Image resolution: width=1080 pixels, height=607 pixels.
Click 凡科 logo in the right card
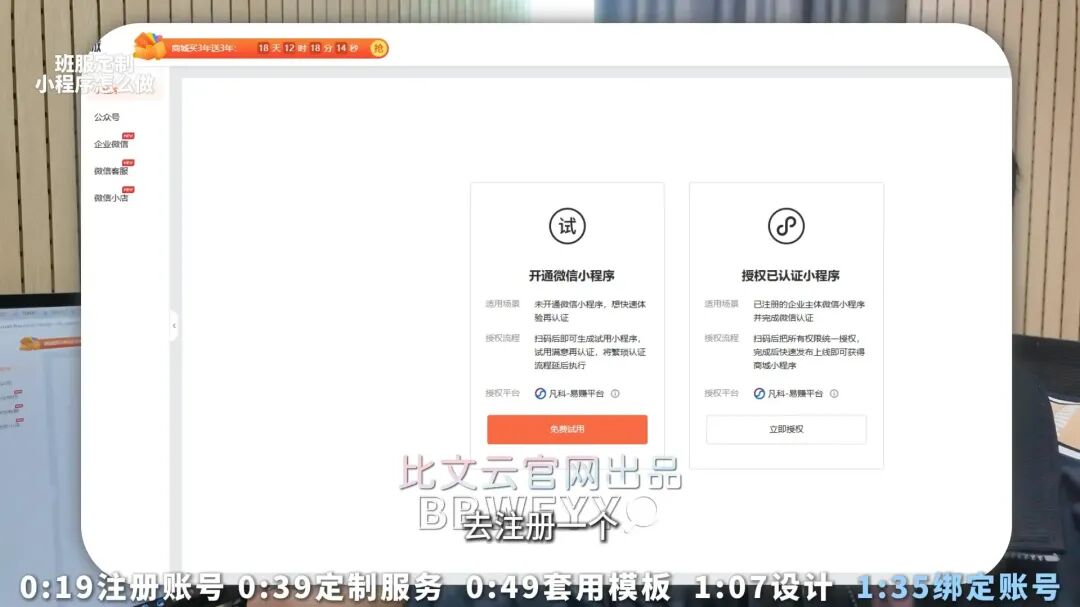[x=760, y=394]
